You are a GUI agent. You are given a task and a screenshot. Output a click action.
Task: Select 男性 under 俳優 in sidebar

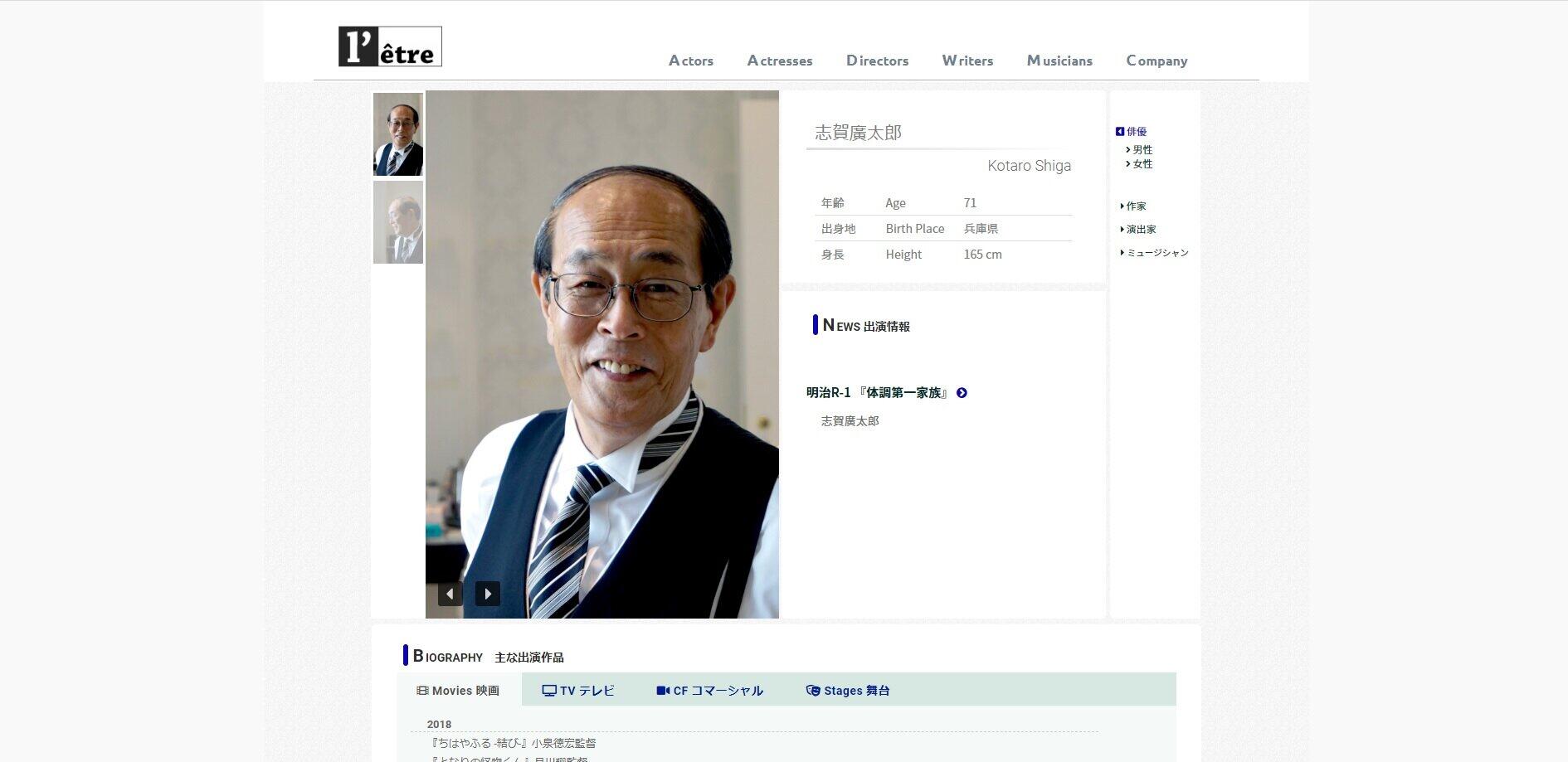[x=1142, y=150]
